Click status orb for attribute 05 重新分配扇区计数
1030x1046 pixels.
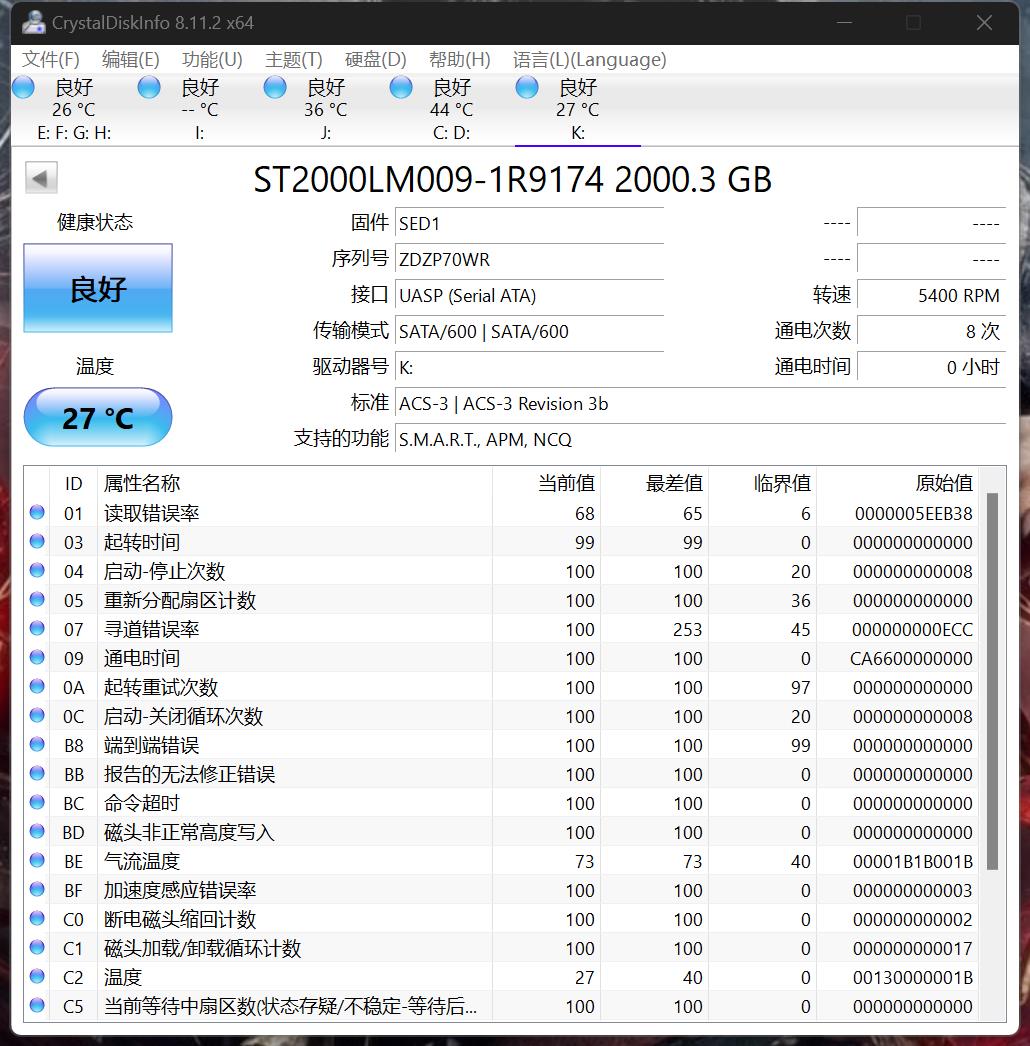pyautogui.click(x=37, y=599)
